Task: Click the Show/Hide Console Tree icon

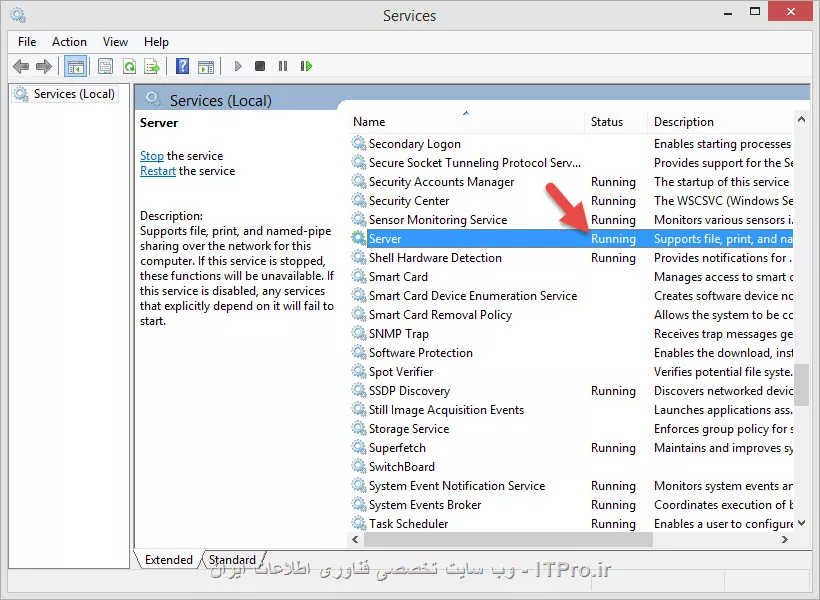Action: 74,67
